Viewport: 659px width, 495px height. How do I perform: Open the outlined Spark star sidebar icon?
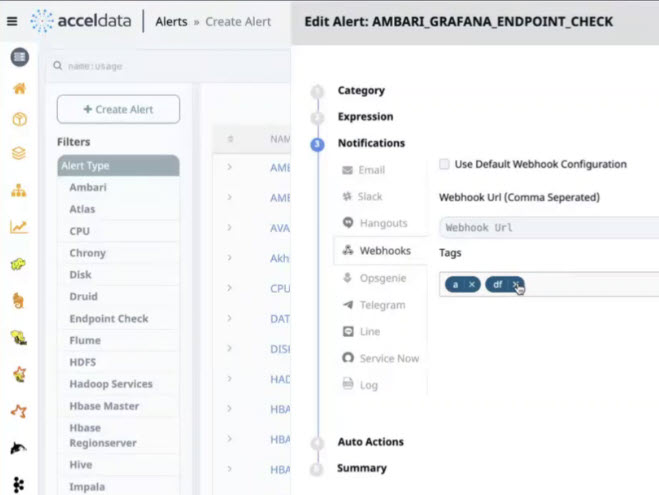click(19, 411)
